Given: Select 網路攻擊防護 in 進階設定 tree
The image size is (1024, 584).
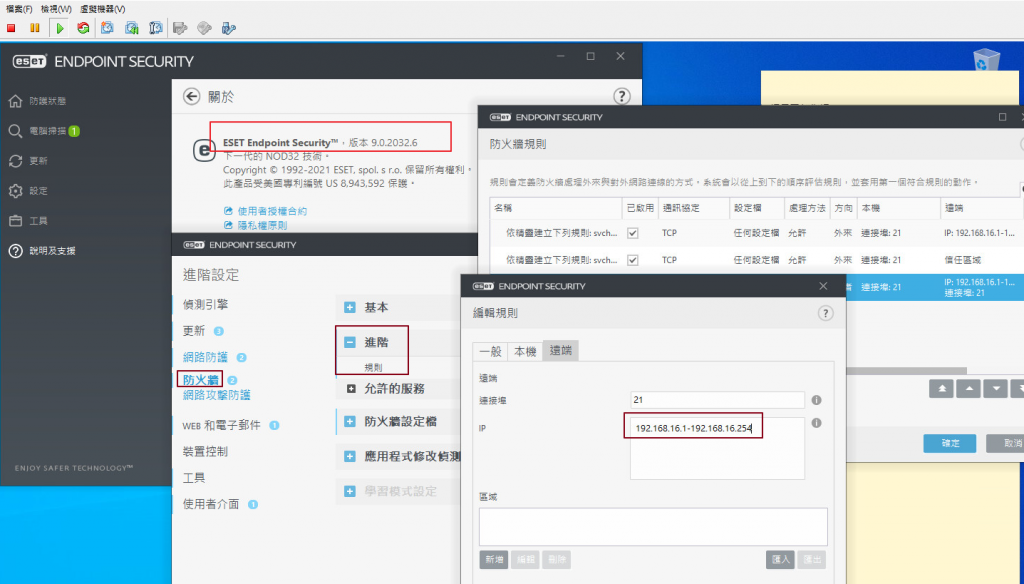Looking at the screenshot, I should click(217, 395).
